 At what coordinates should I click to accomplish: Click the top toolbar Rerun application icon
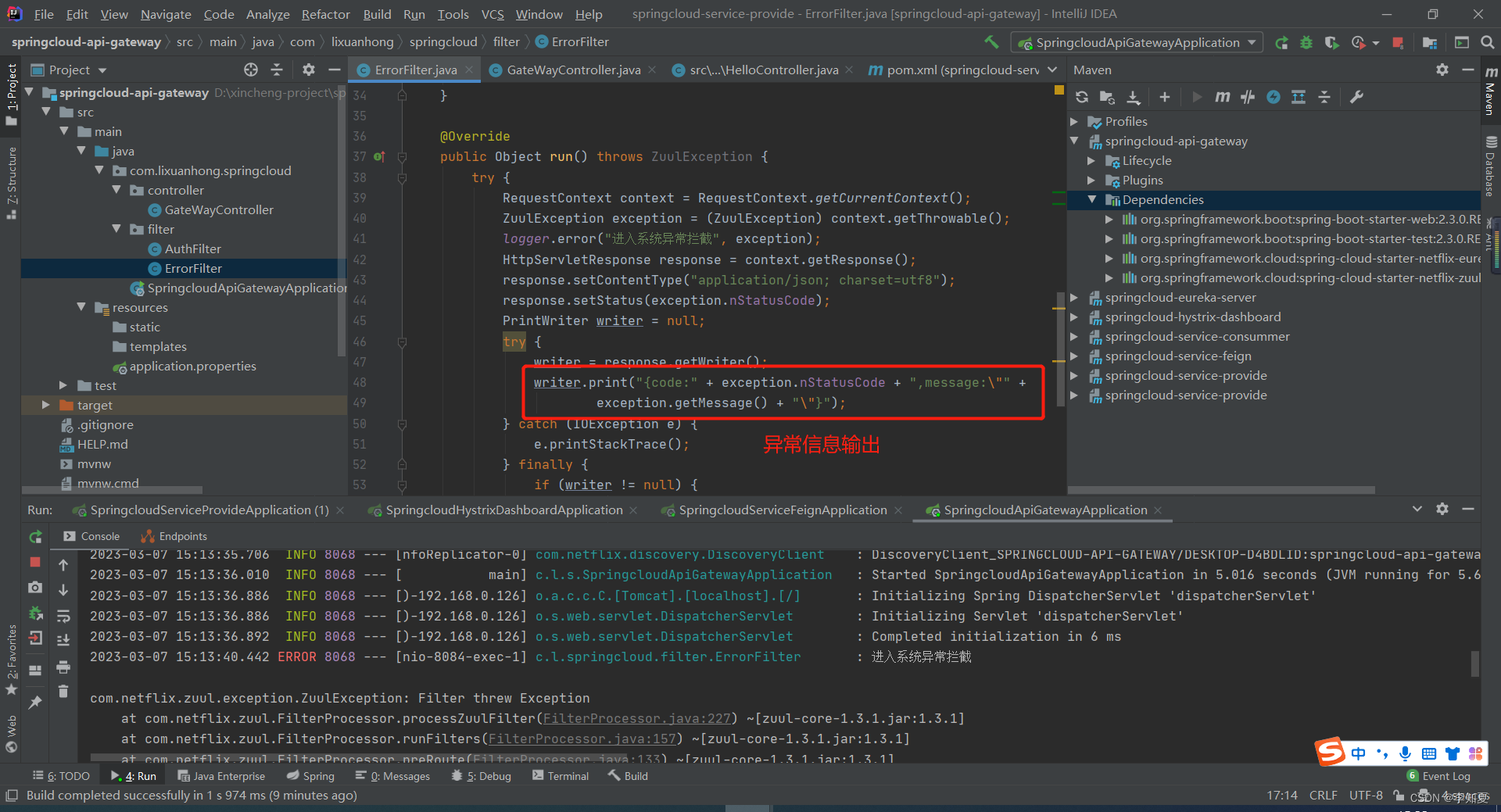pos(1281,43)
